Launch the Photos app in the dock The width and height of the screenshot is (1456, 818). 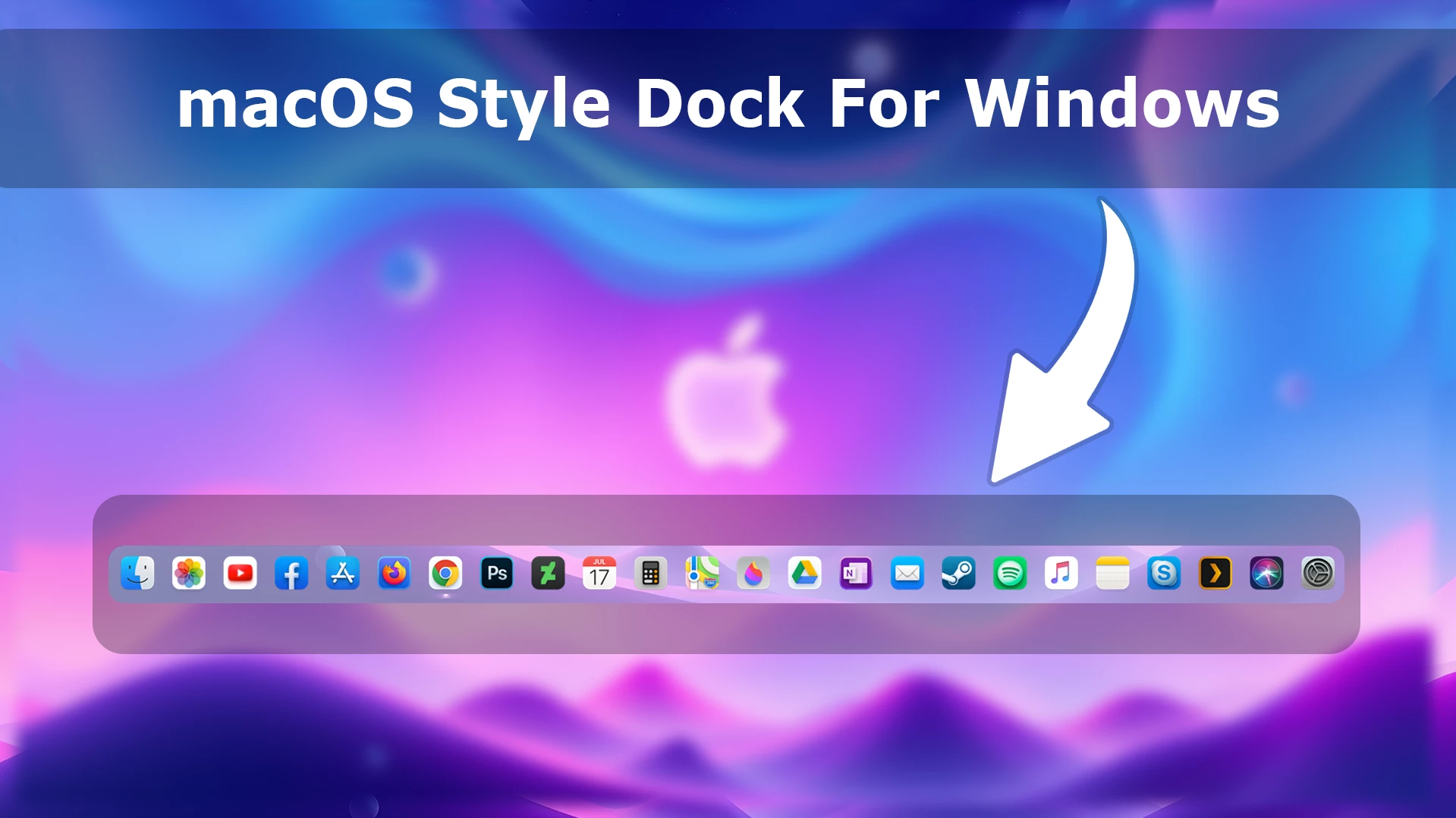(x=189, y=574)
